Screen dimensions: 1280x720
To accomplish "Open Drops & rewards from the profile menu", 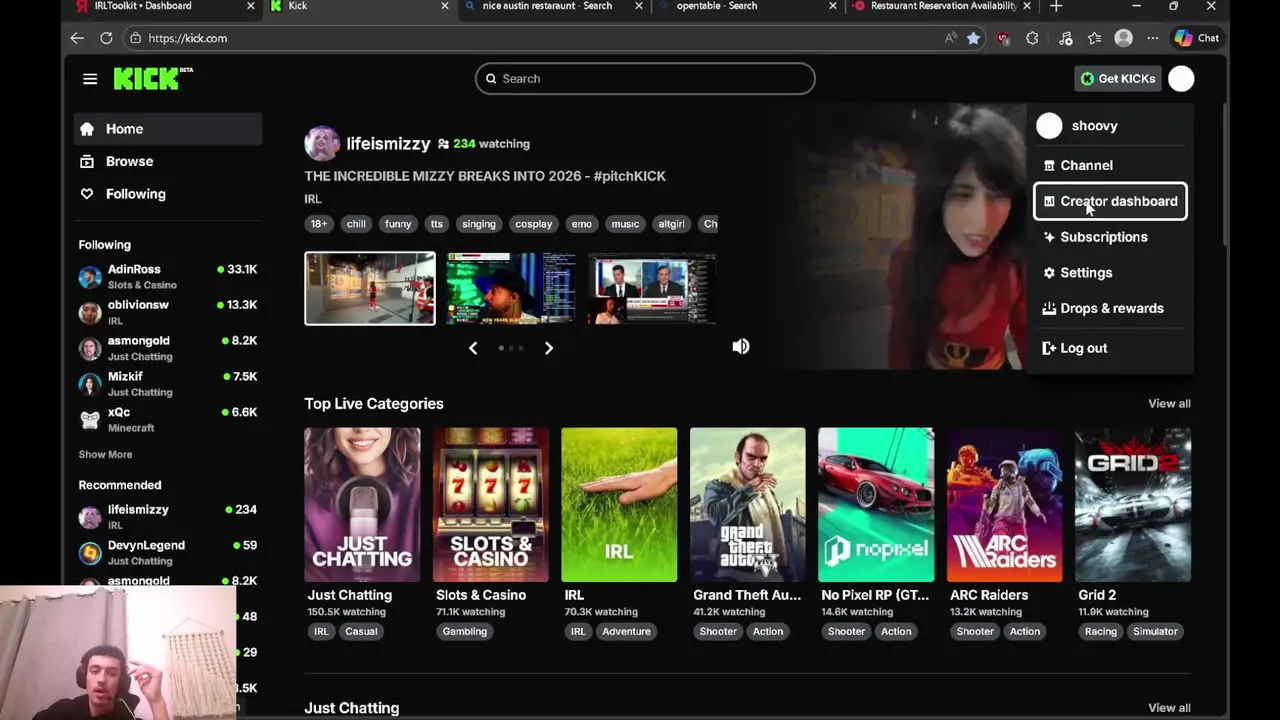I will [x=1110, y=308].
